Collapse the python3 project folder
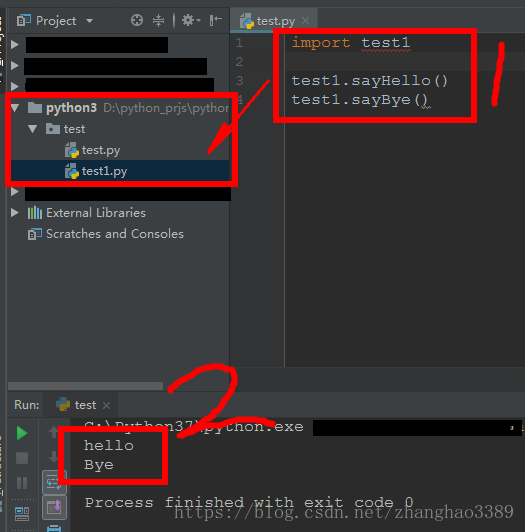 pyautogui.click(x=15, y=108)
